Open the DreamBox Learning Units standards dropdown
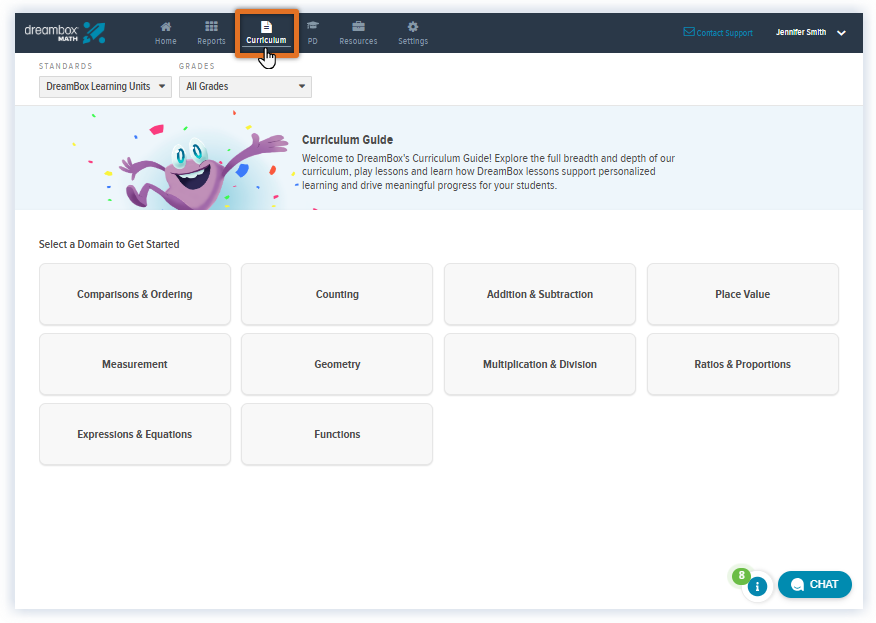876x623 pixels. (104, 86)
